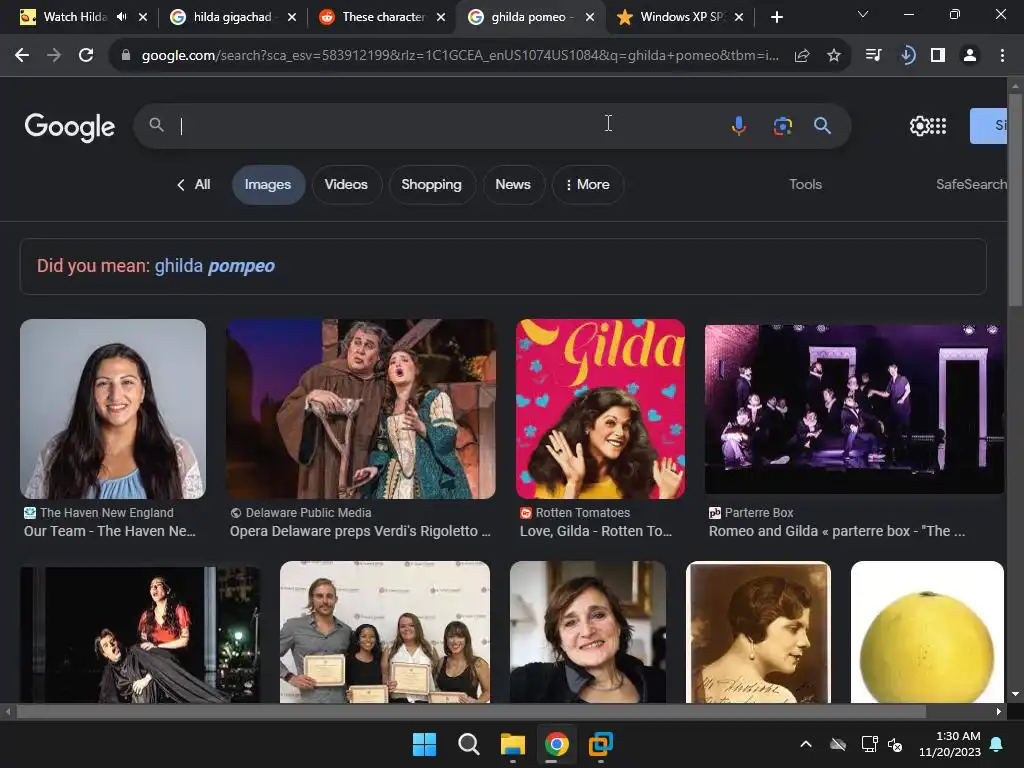Reload the current page
Screen dimensions: 1024x768
click(86, 56)
